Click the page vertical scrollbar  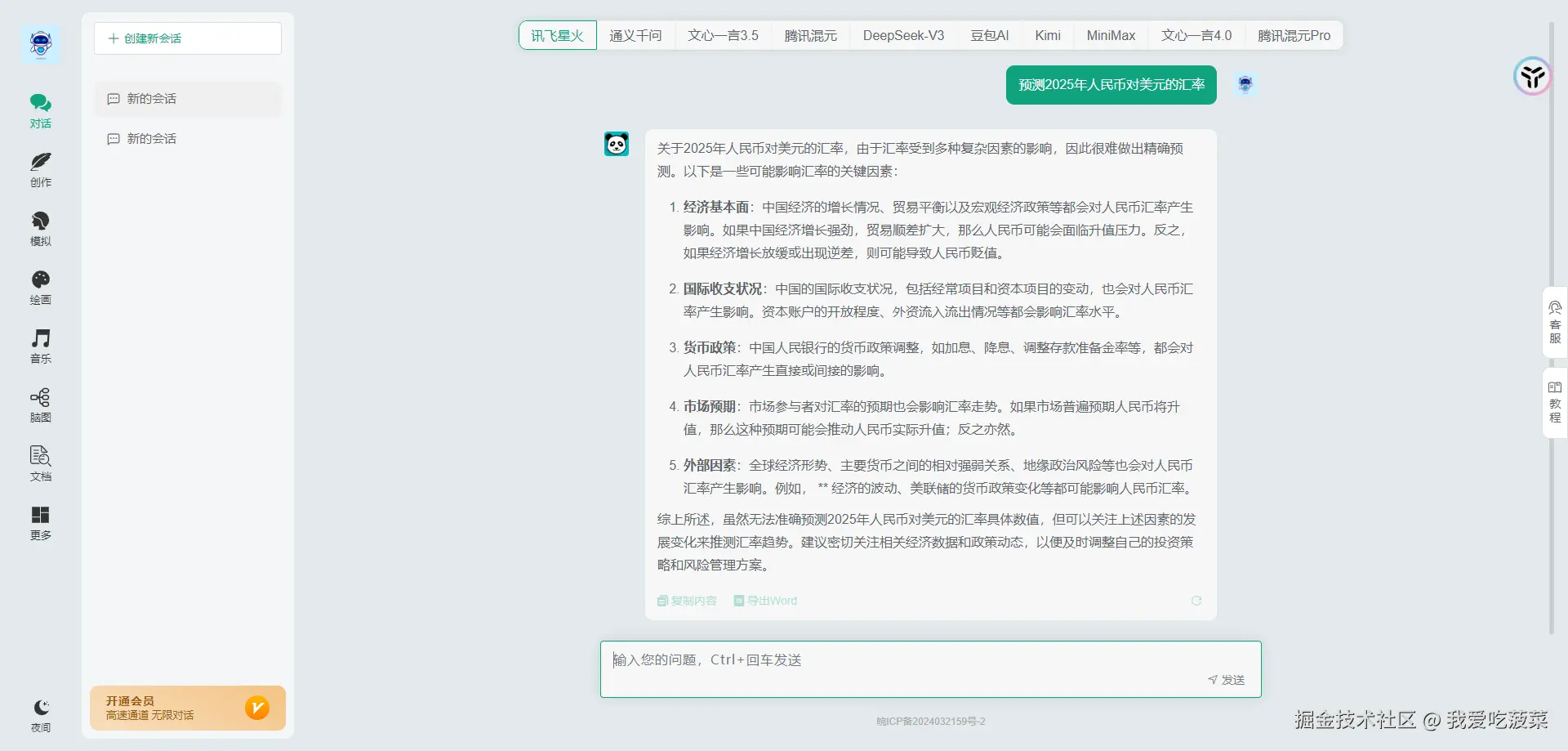pyautogui.click(x=1552, y=327)
